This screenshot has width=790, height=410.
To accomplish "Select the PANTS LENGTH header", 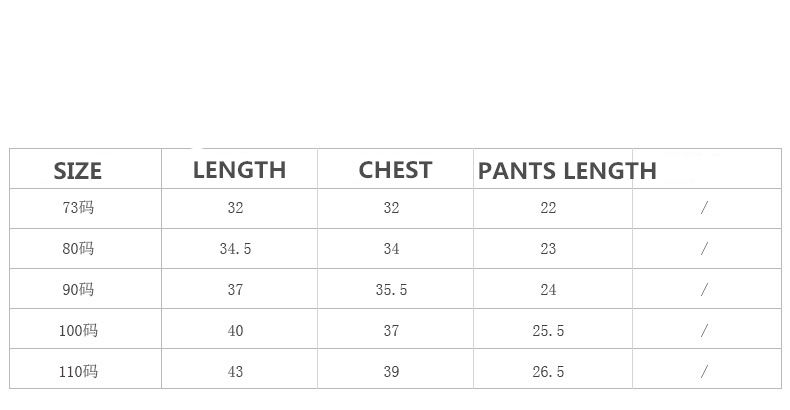I will point(567,171).
